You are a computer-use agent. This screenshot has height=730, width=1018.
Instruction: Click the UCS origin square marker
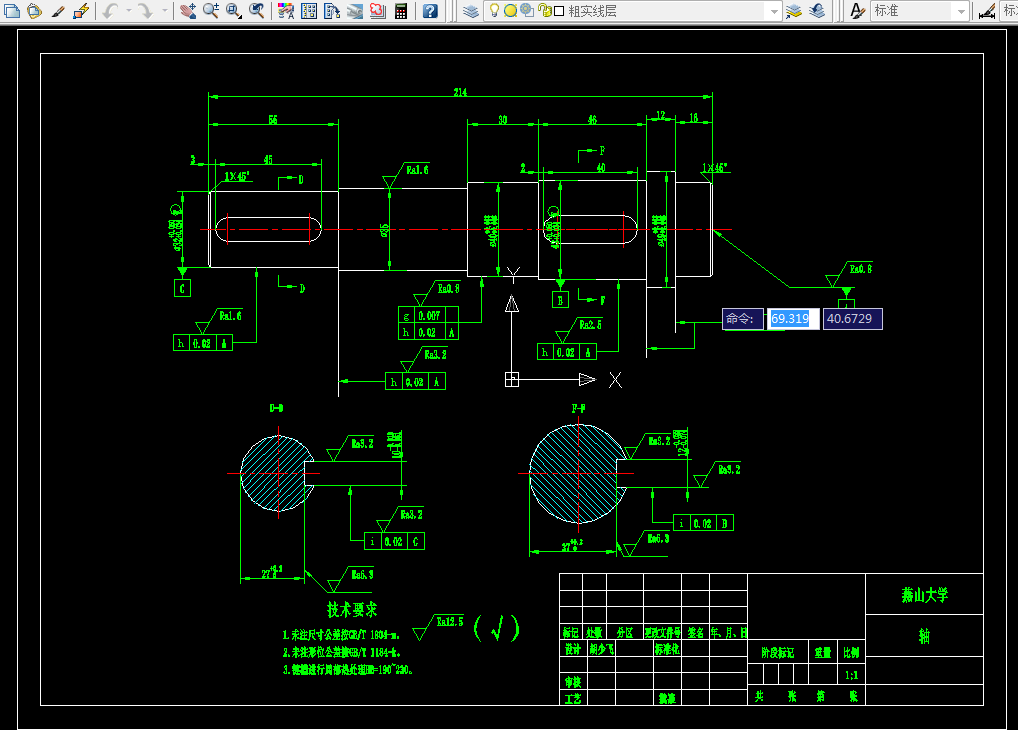512,379
